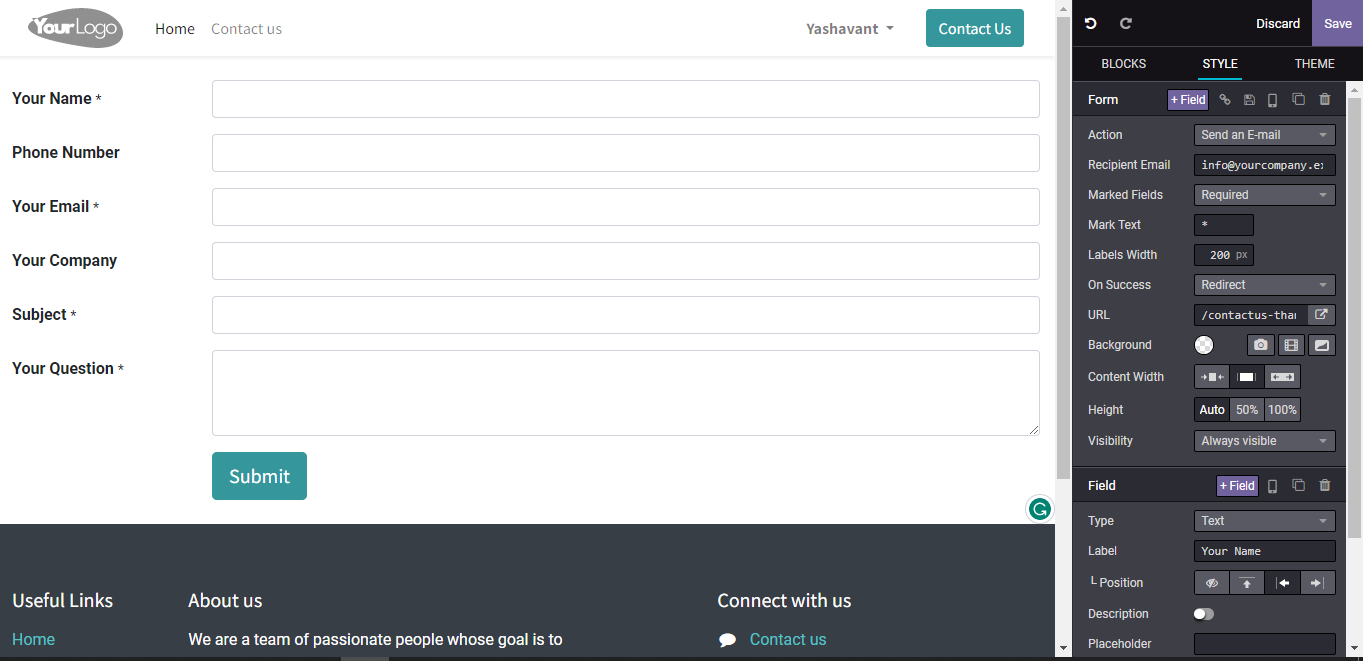Click the redo arrow in editor header
This screenshot has width=1363, height=661.
pos(1125,23)
